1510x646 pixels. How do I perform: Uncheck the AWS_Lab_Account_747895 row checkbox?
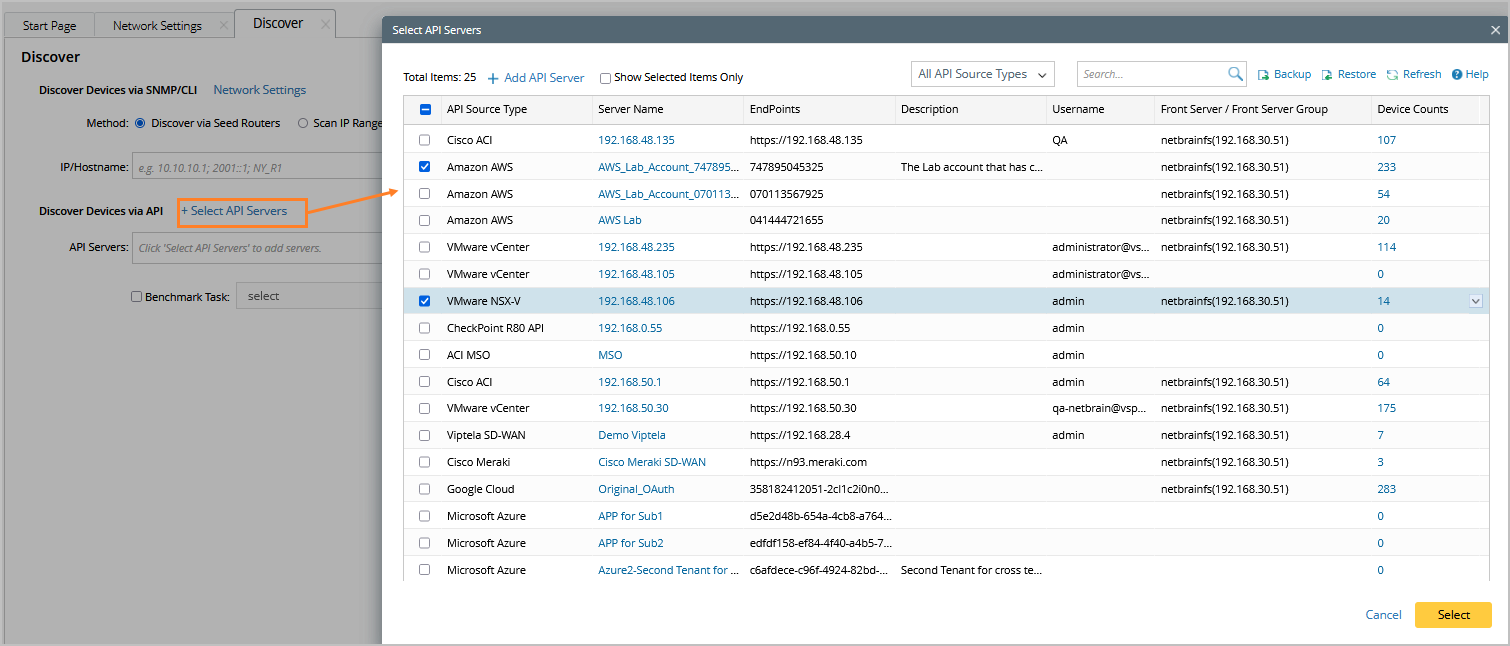pos(425,167)
